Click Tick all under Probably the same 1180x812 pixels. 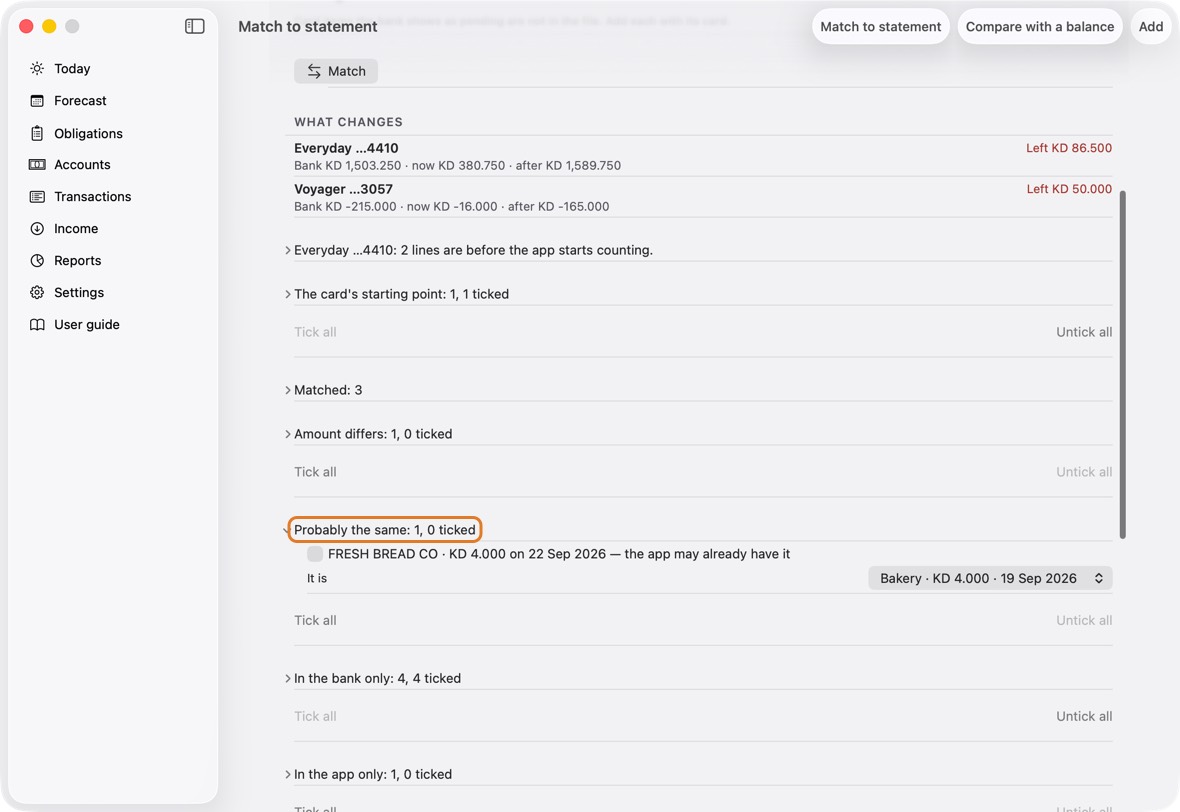point(315,620)
